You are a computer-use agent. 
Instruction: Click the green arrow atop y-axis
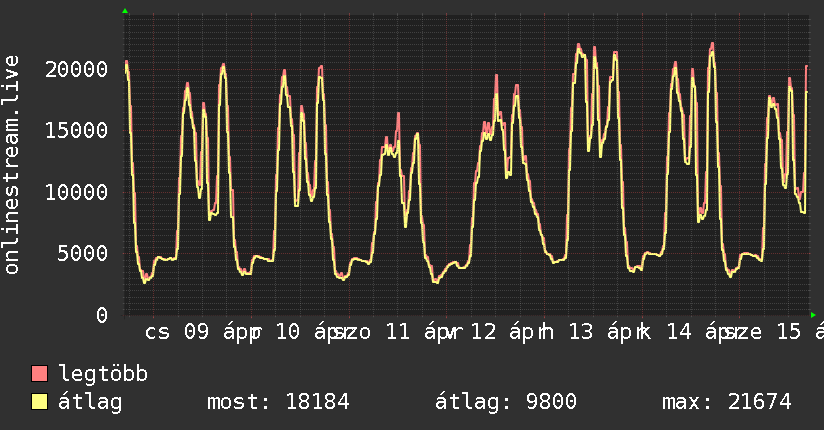(125, 11)
